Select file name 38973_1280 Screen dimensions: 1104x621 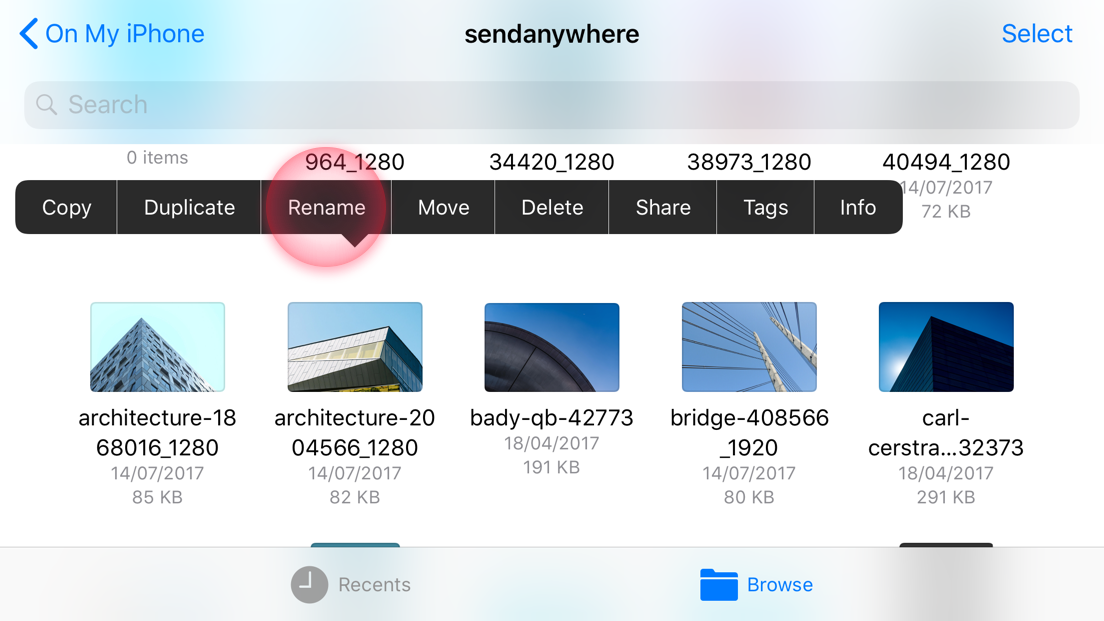coord(749,162)
